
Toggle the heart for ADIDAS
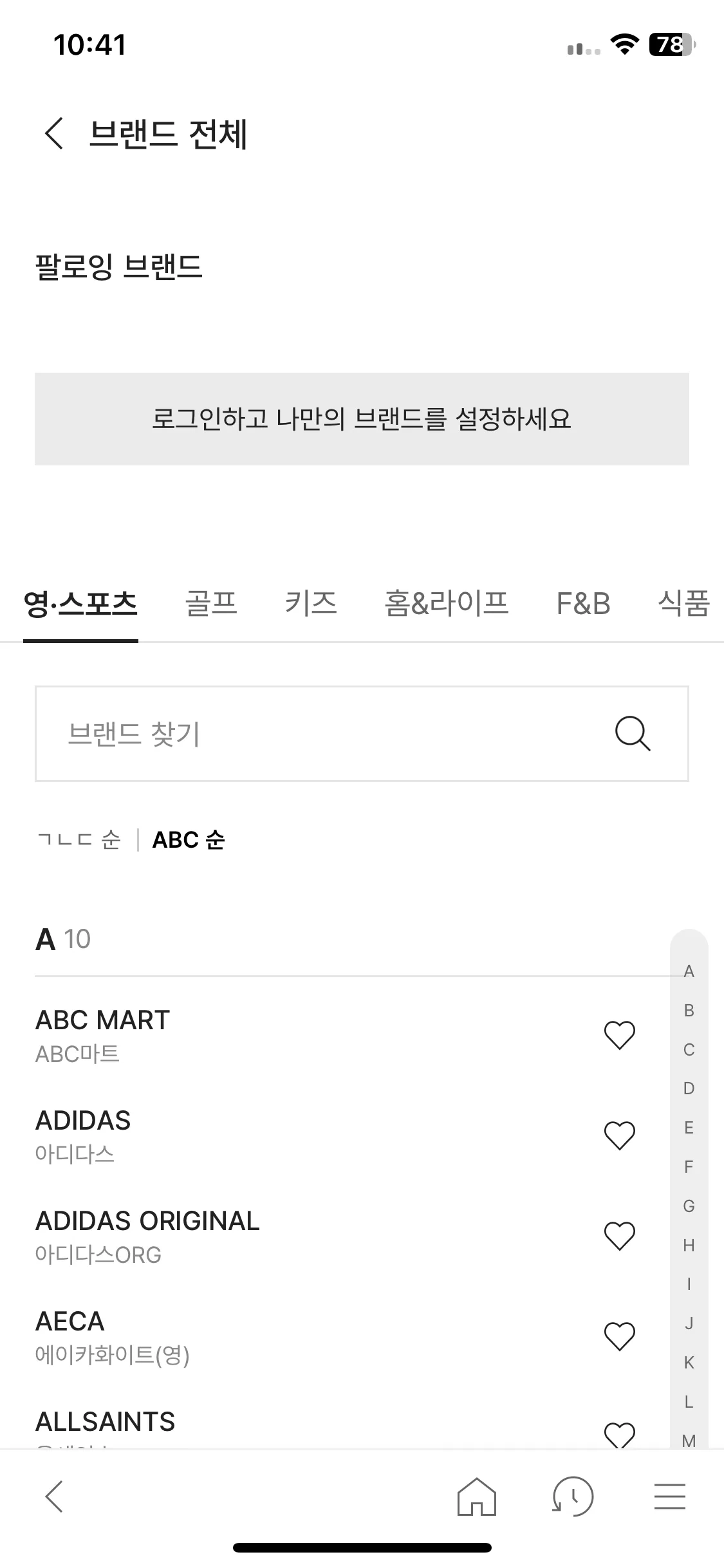coord(620,1135)
